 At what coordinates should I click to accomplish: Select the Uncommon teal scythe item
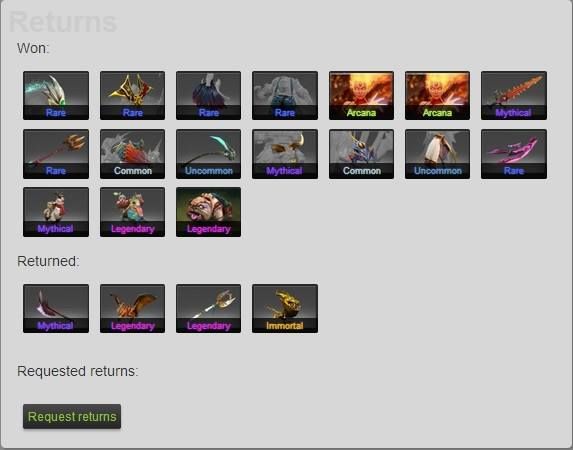208,154
